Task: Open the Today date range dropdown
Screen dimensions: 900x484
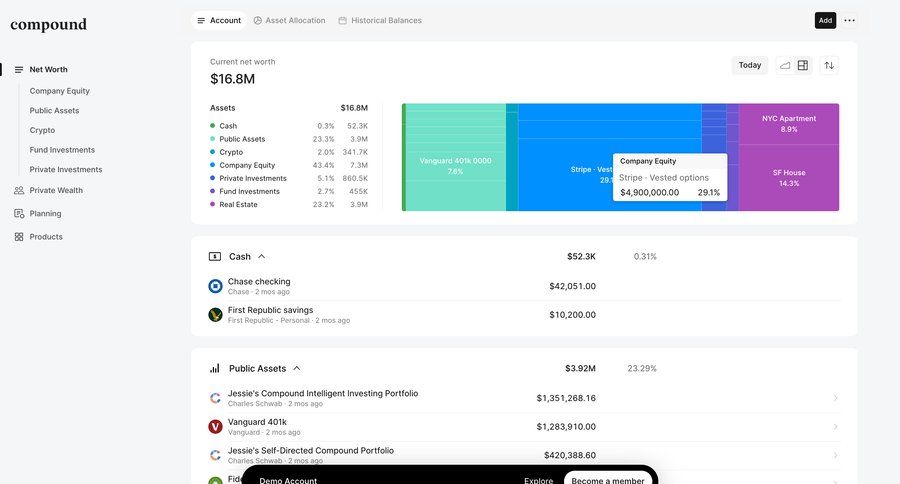Action: click(x=749, y=65)
